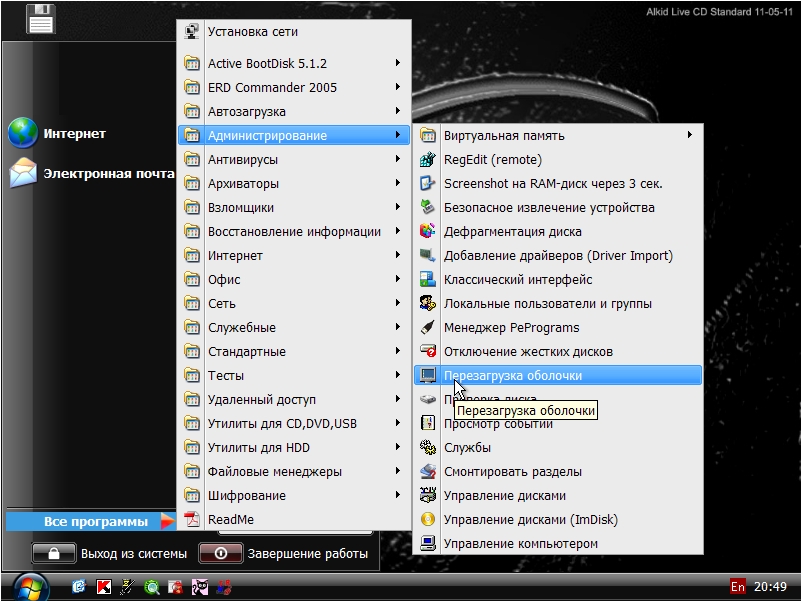Click the Все программы button

(91, 521)
